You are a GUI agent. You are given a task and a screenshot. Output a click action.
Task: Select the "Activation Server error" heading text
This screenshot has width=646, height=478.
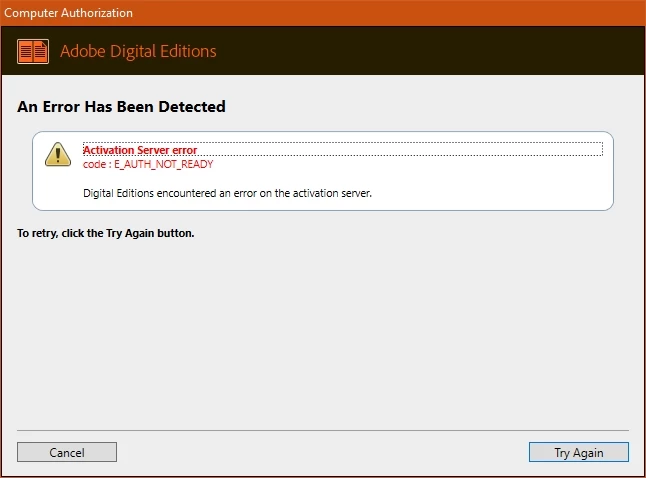[140, 150]
